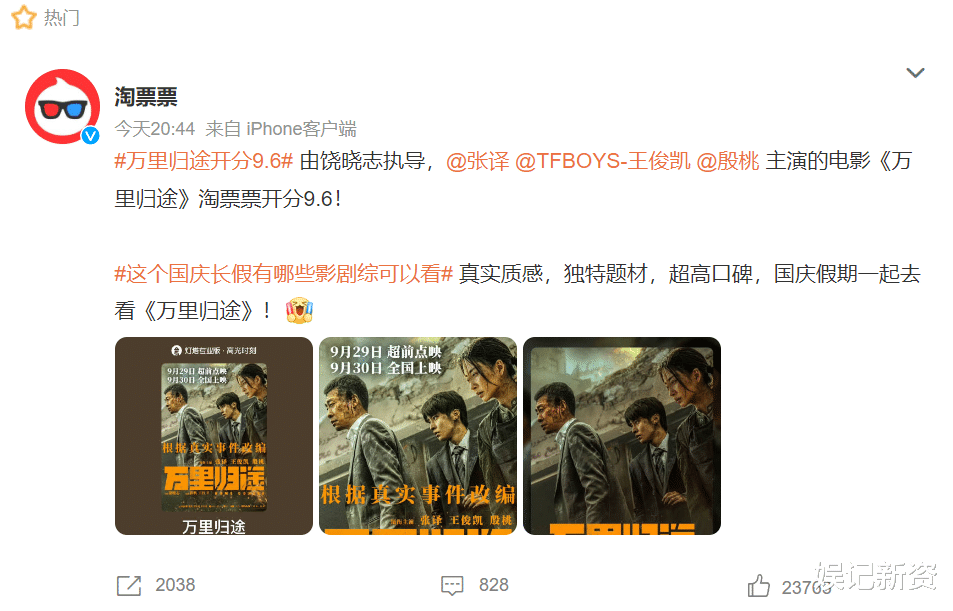953x611 pixels.
Task: Open the 热门 label
Action: click(x=61, y=18)
